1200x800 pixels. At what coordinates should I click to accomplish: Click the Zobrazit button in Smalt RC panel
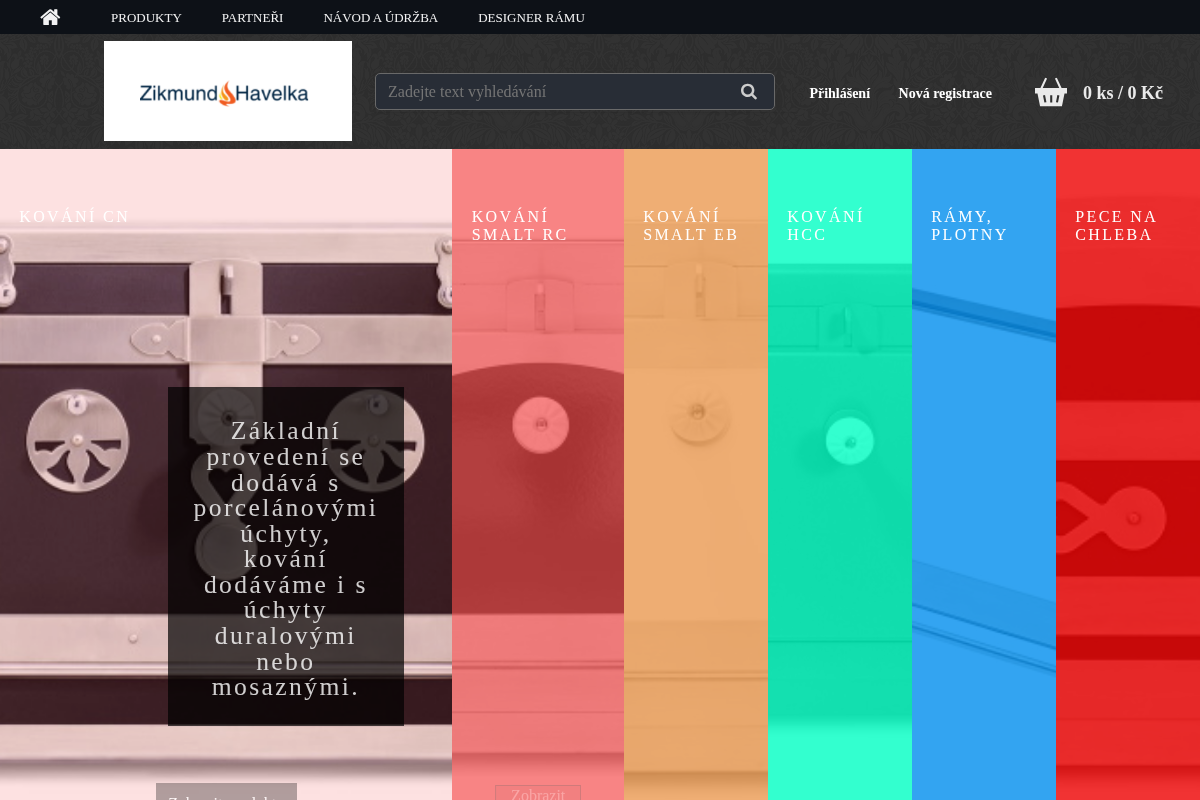click(538, 793)
